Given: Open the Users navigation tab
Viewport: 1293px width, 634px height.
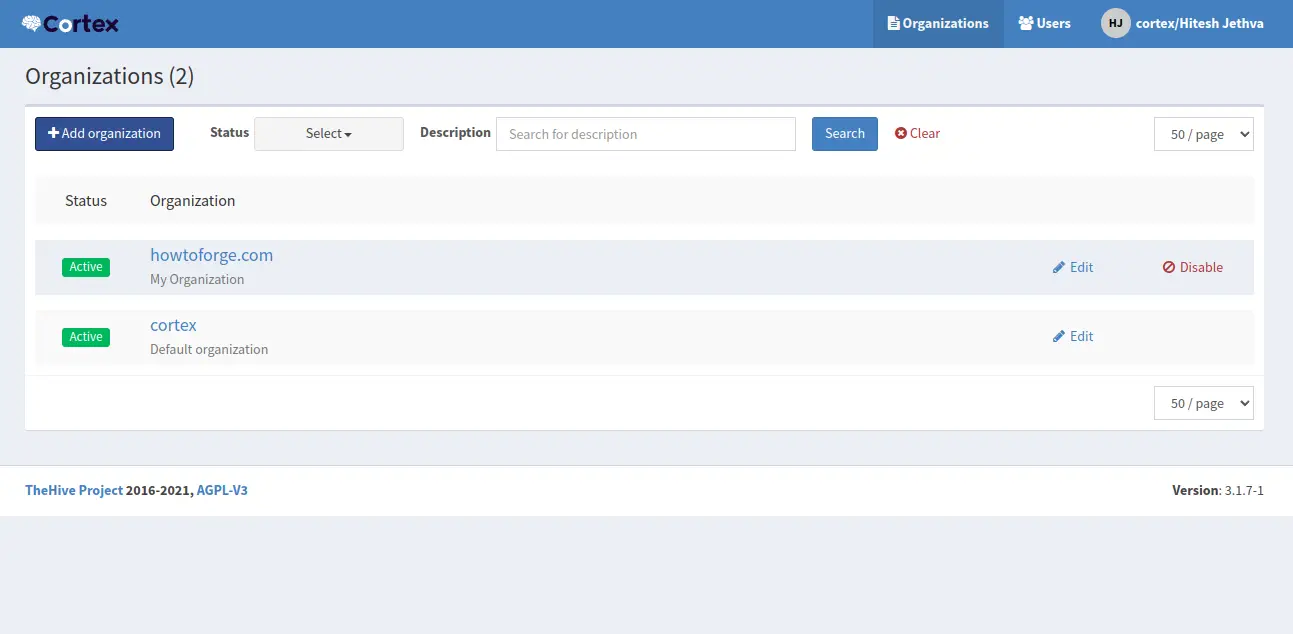Looking at the screenshot, I should point(1044,23).
